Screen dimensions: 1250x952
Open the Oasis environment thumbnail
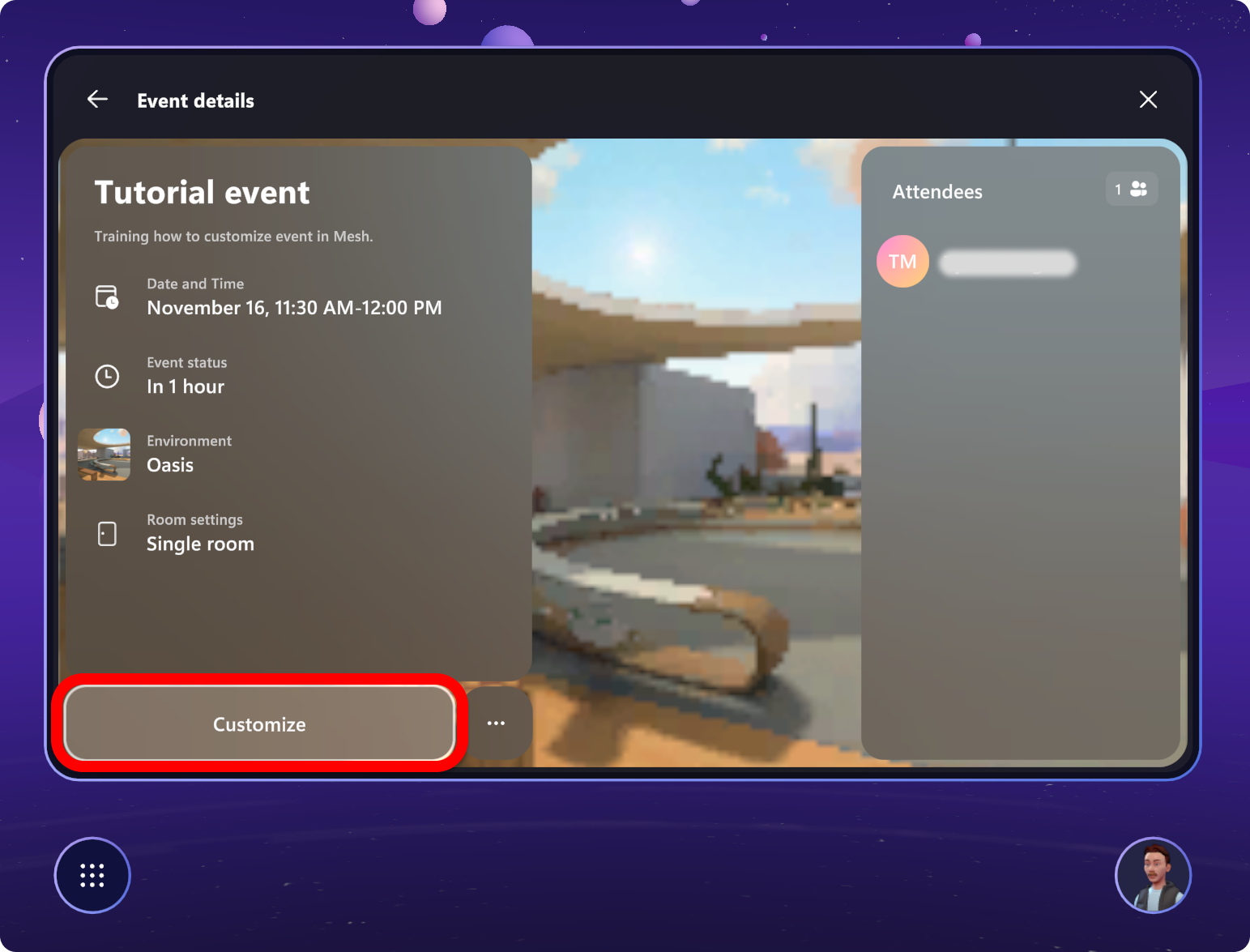pos(103,455)
